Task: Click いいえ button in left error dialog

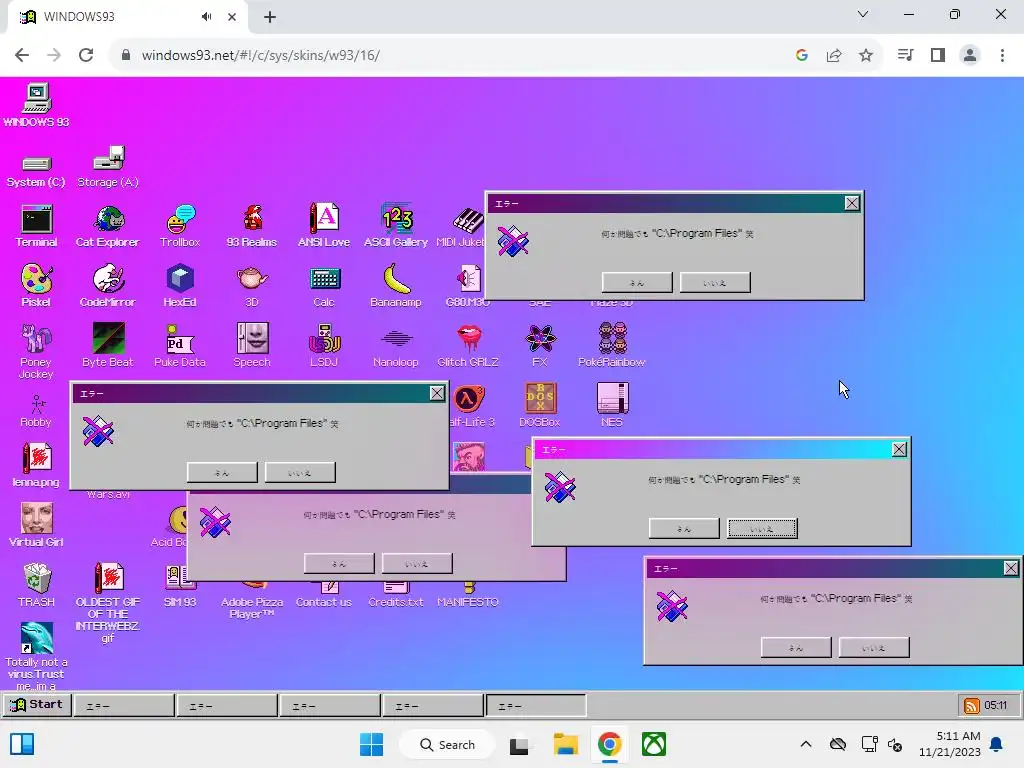Action: click(300, 472)
